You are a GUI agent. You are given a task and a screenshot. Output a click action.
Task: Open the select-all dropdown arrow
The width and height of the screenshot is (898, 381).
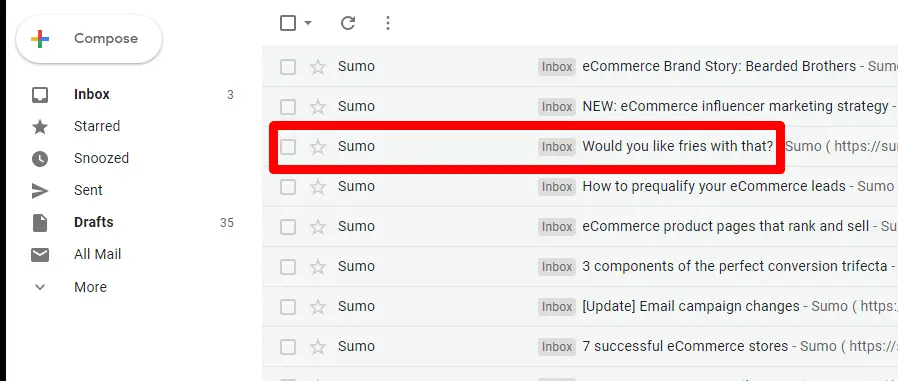point(308,23)
